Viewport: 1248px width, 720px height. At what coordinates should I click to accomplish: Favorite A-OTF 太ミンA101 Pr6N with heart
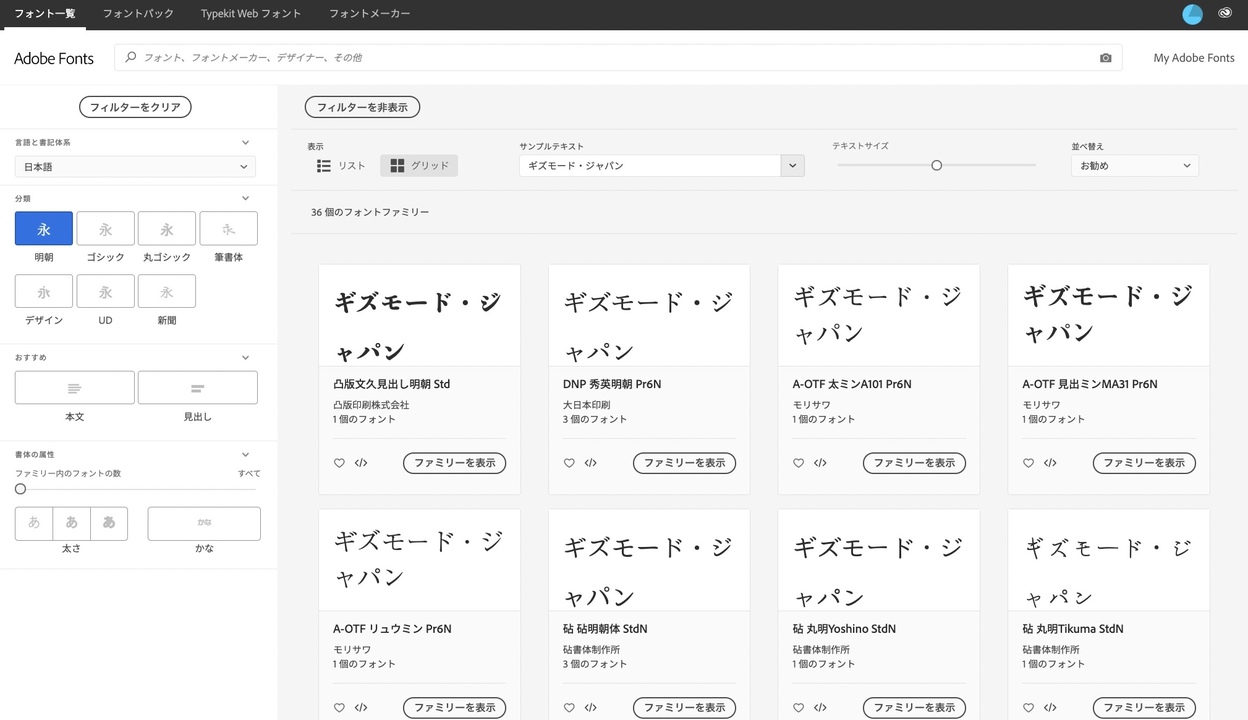(798, 463)
